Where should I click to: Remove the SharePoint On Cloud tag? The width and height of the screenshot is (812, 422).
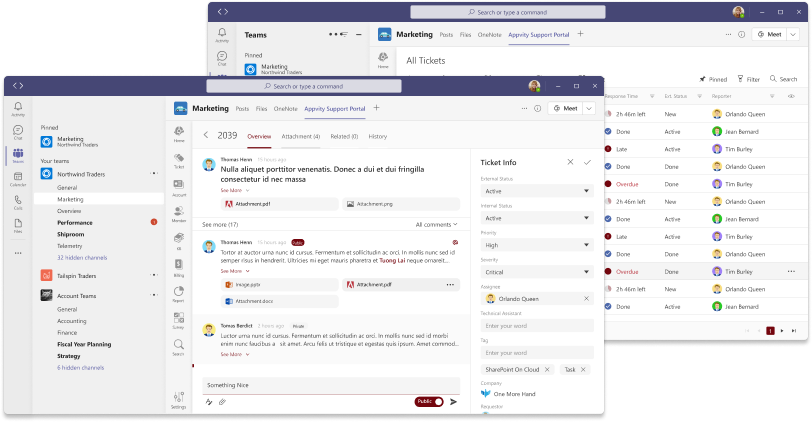point(547,369)
